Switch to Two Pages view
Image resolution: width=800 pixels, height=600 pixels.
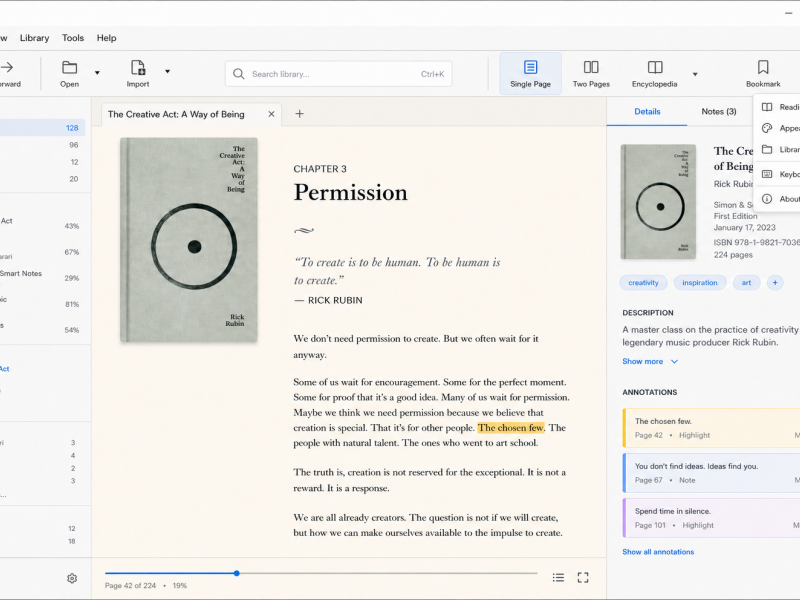[591, 73]
